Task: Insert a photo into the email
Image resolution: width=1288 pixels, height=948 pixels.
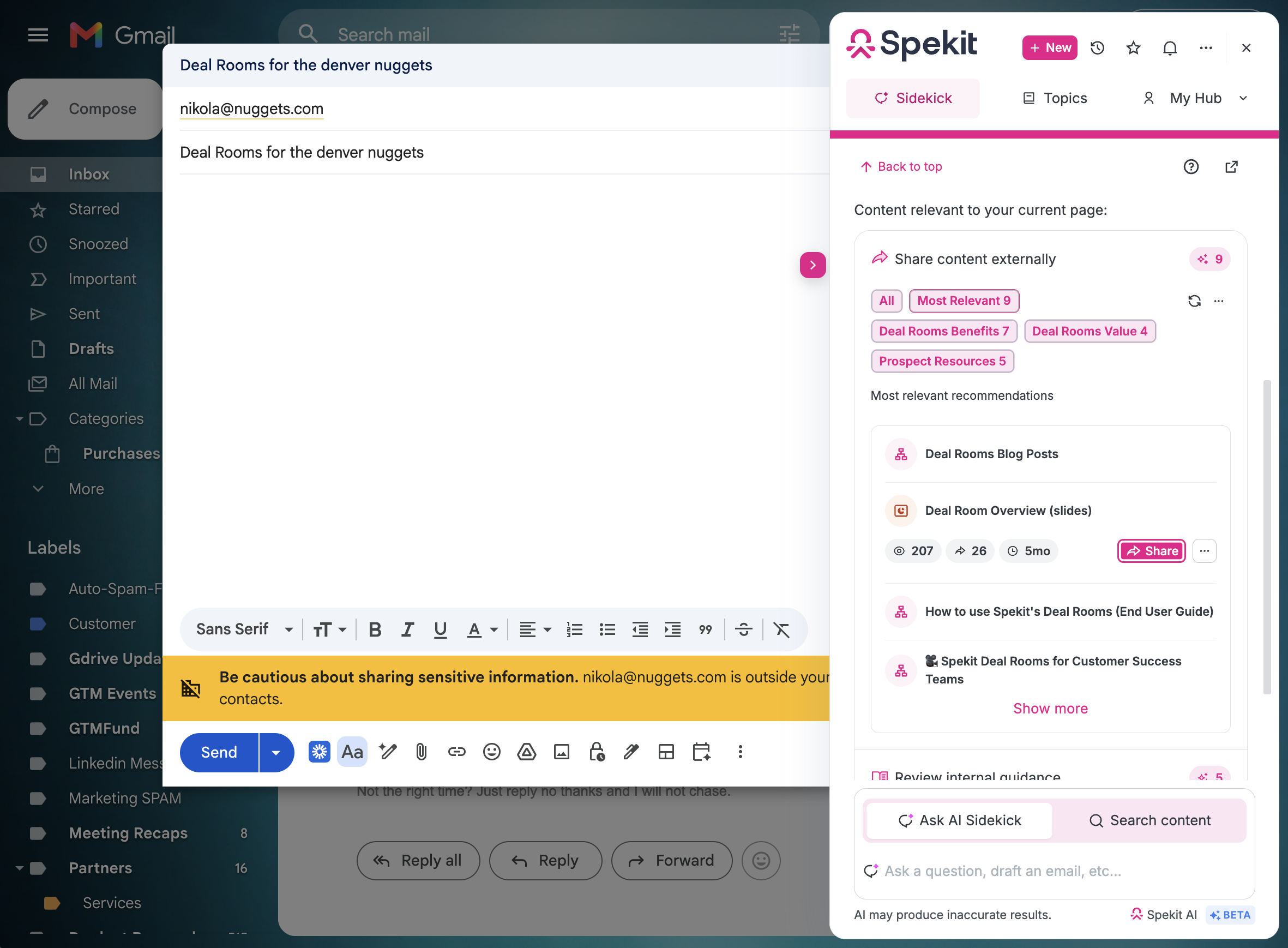Action: 562,752
